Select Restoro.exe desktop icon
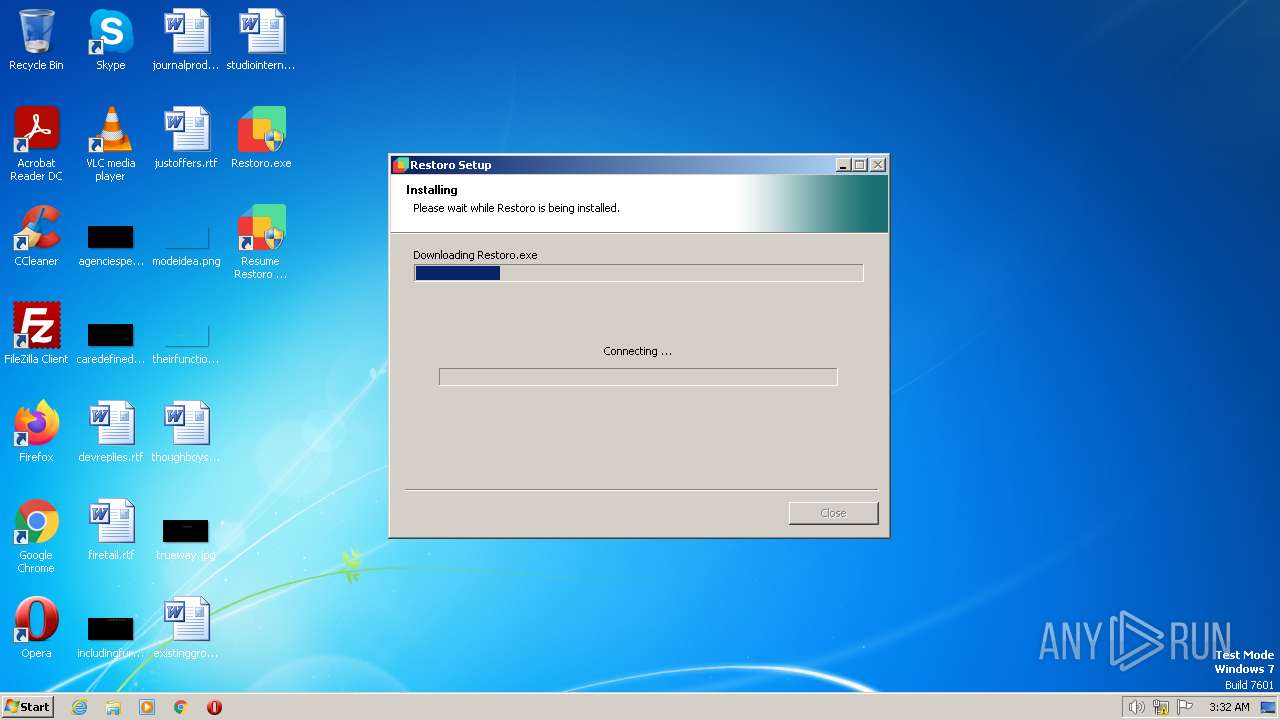This screenshot has height=720, width=1280. [261, 138]
